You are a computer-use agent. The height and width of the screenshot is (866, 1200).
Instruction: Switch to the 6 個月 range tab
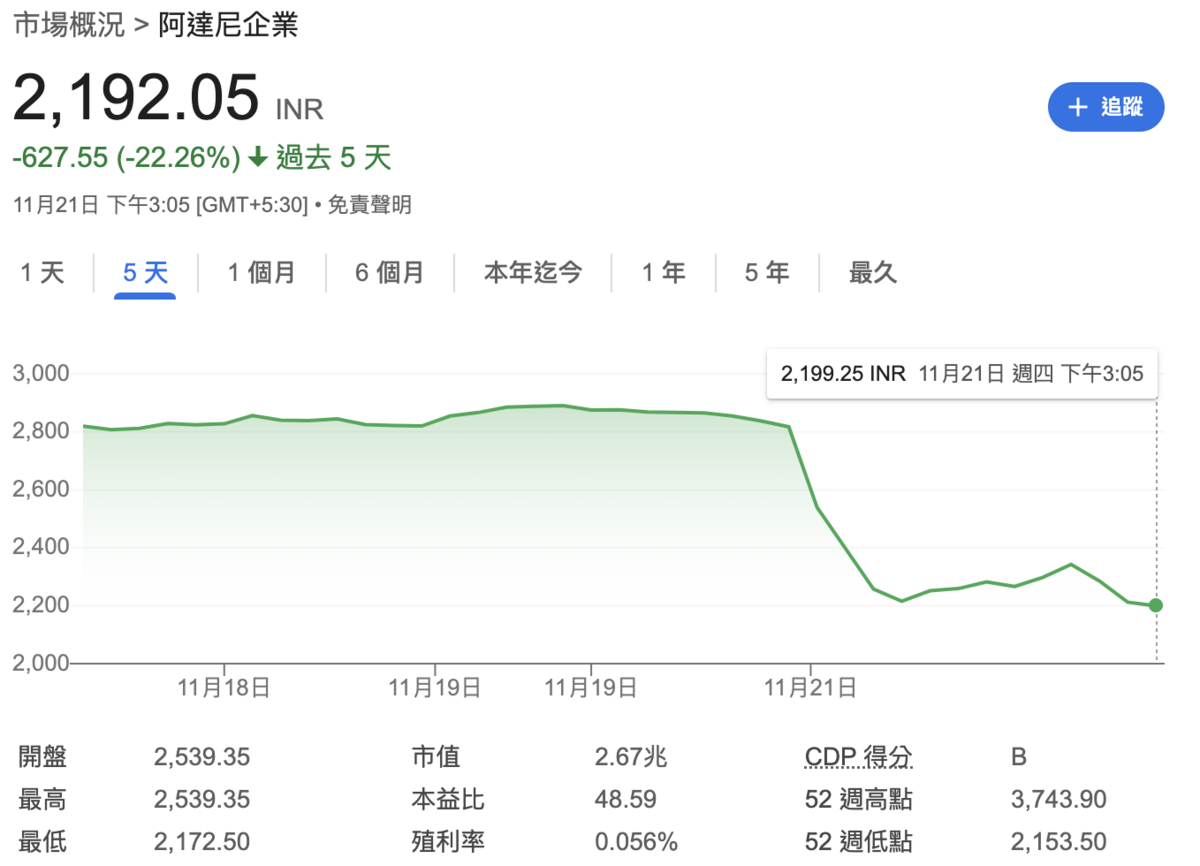(x=390, y=272)
